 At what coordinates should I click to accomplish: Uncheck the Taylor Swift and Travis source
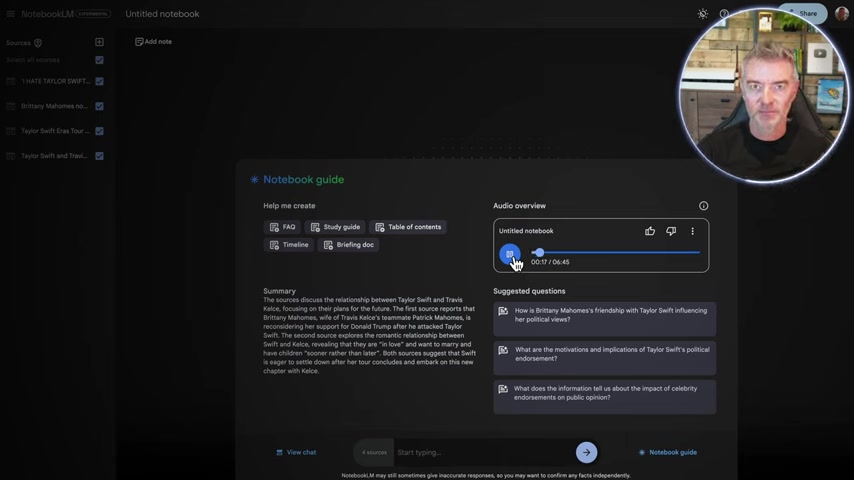pos(99,156)
